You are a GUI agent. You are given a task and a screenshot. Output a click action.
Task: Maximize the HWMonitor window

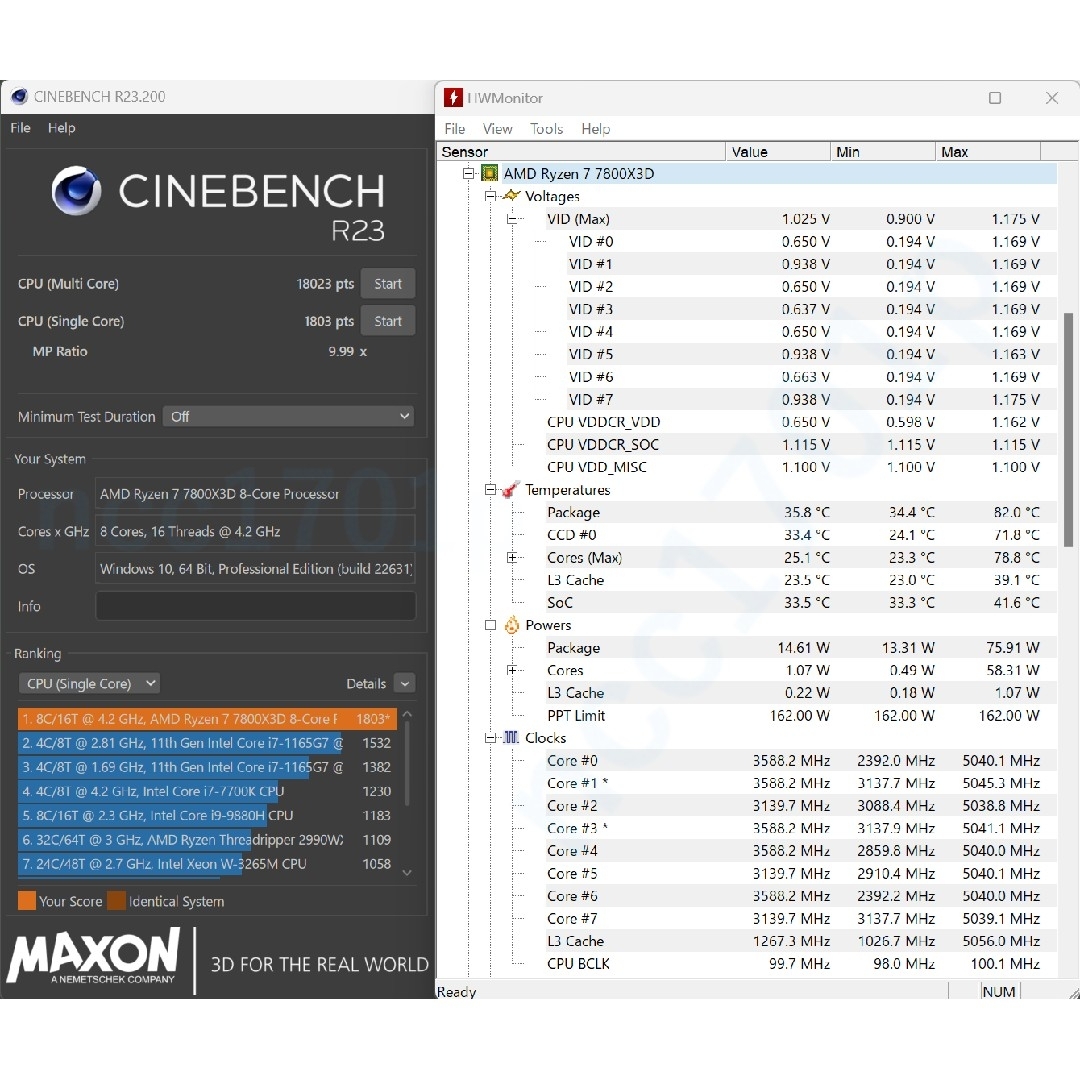(x=995, y=98)
